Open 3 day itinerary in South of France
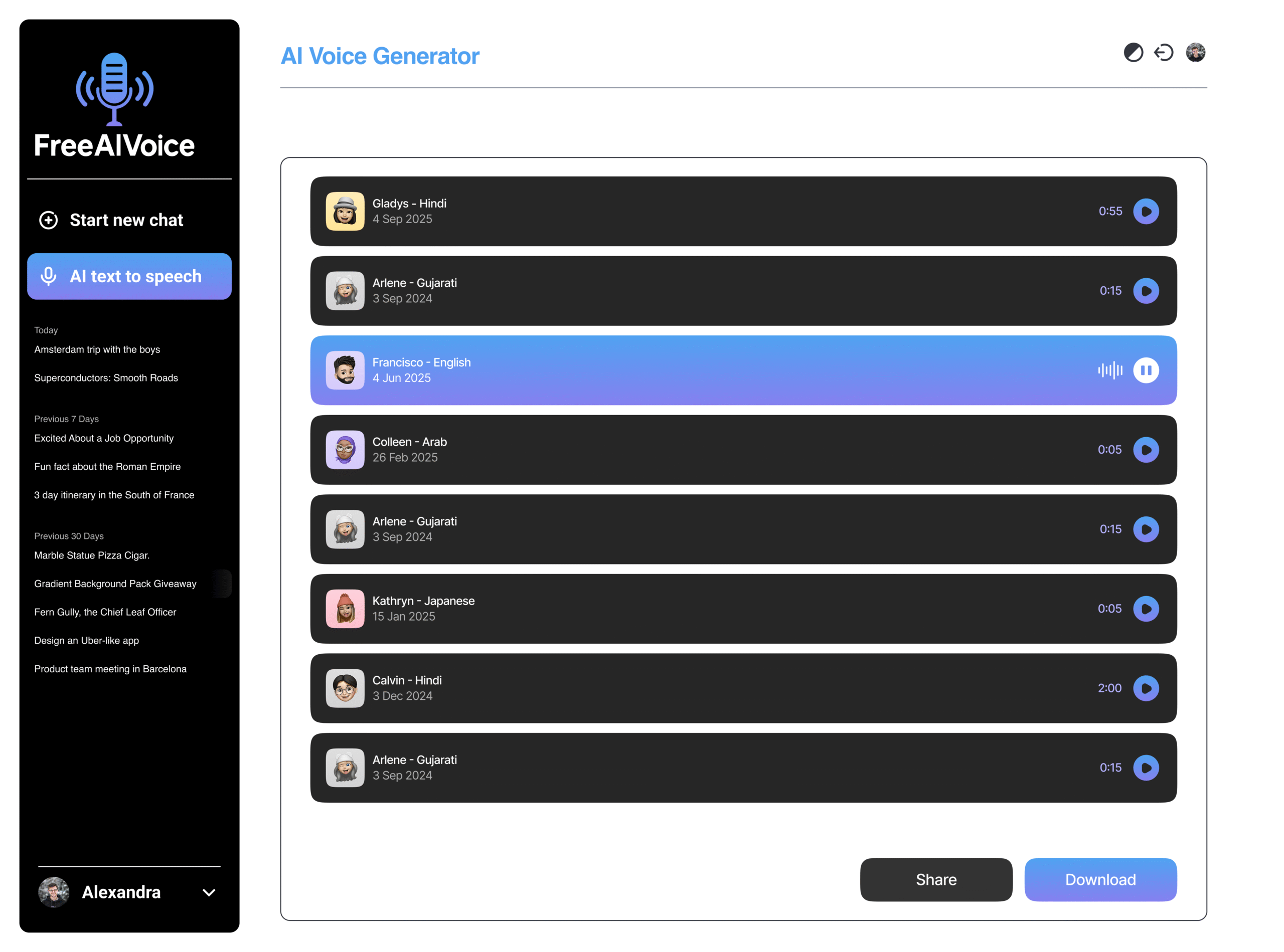Viewport: 1284px width, 952px height. (x=114, y=495)
